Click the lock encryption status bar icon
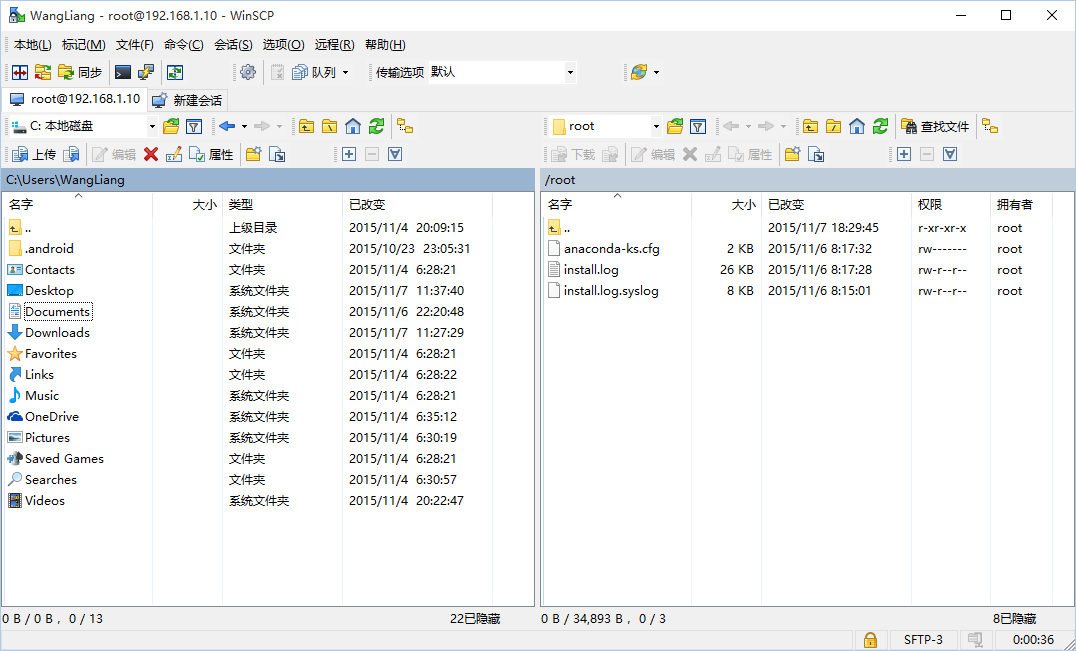Image resolution: width=1076 pixels, height=651 pixels. (870, 640)
